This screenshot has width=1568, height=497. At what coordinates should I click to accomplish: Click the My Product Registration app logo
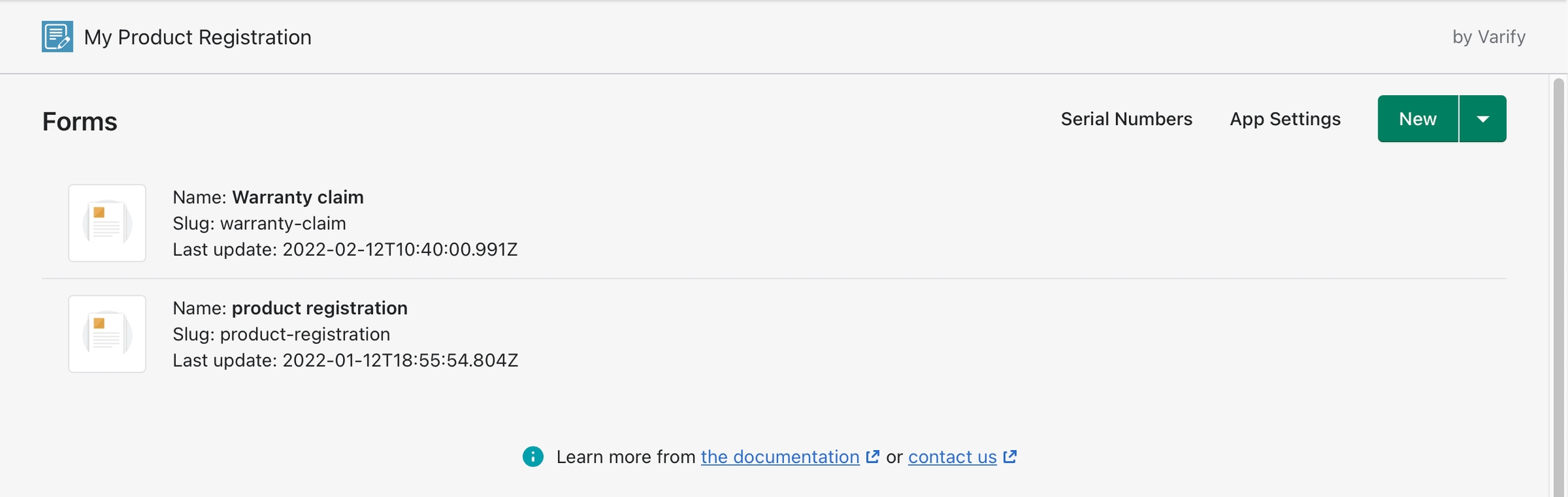click(57, 37)
